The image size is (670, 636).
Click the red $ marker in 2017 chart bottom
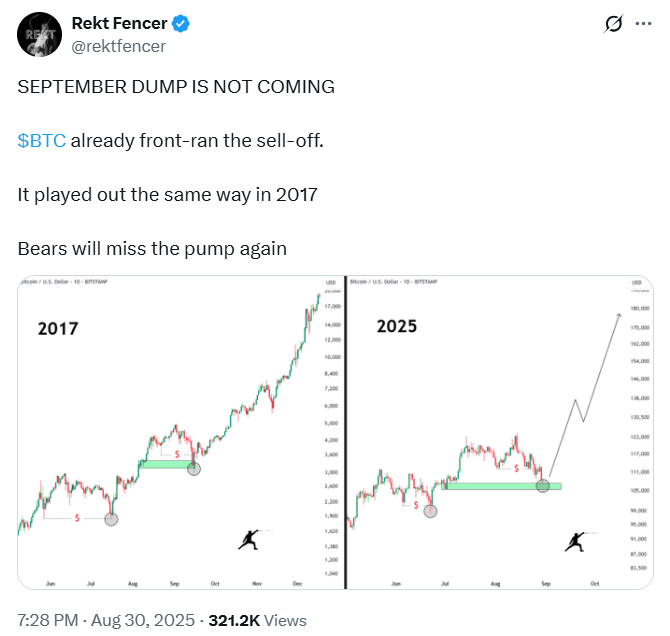click(x=77, y=518)
